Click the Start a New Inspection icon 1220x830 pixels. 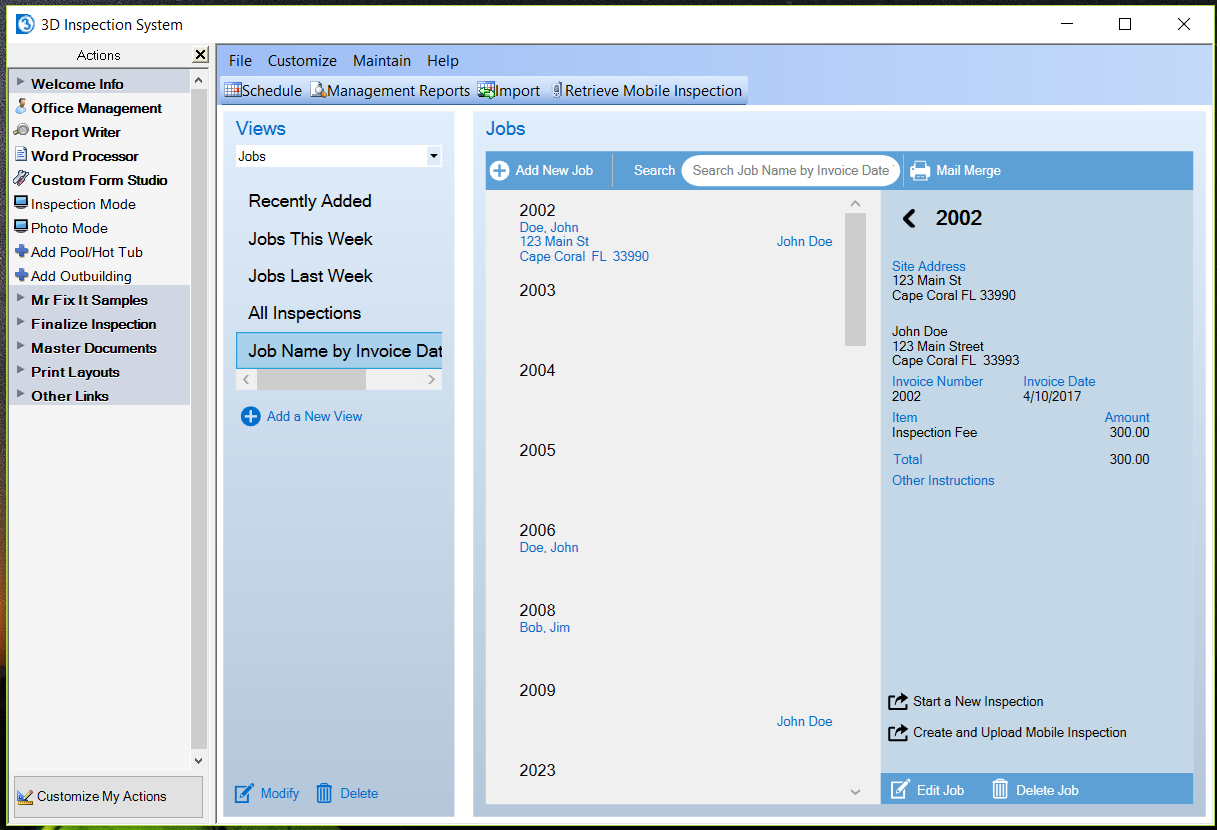click(x=898, y=702)
